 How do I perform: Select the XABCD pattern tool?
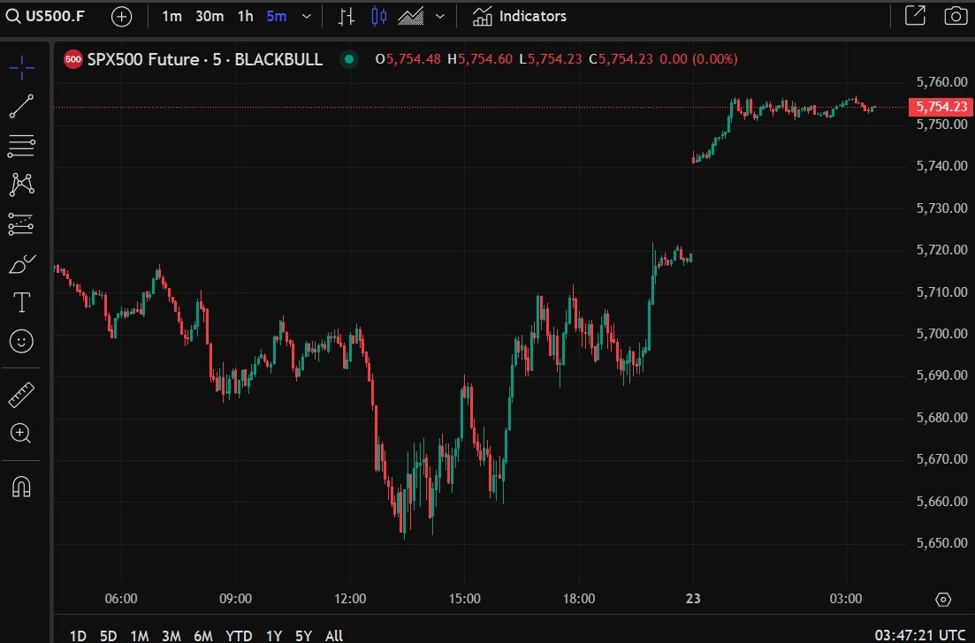click(21, 184)
